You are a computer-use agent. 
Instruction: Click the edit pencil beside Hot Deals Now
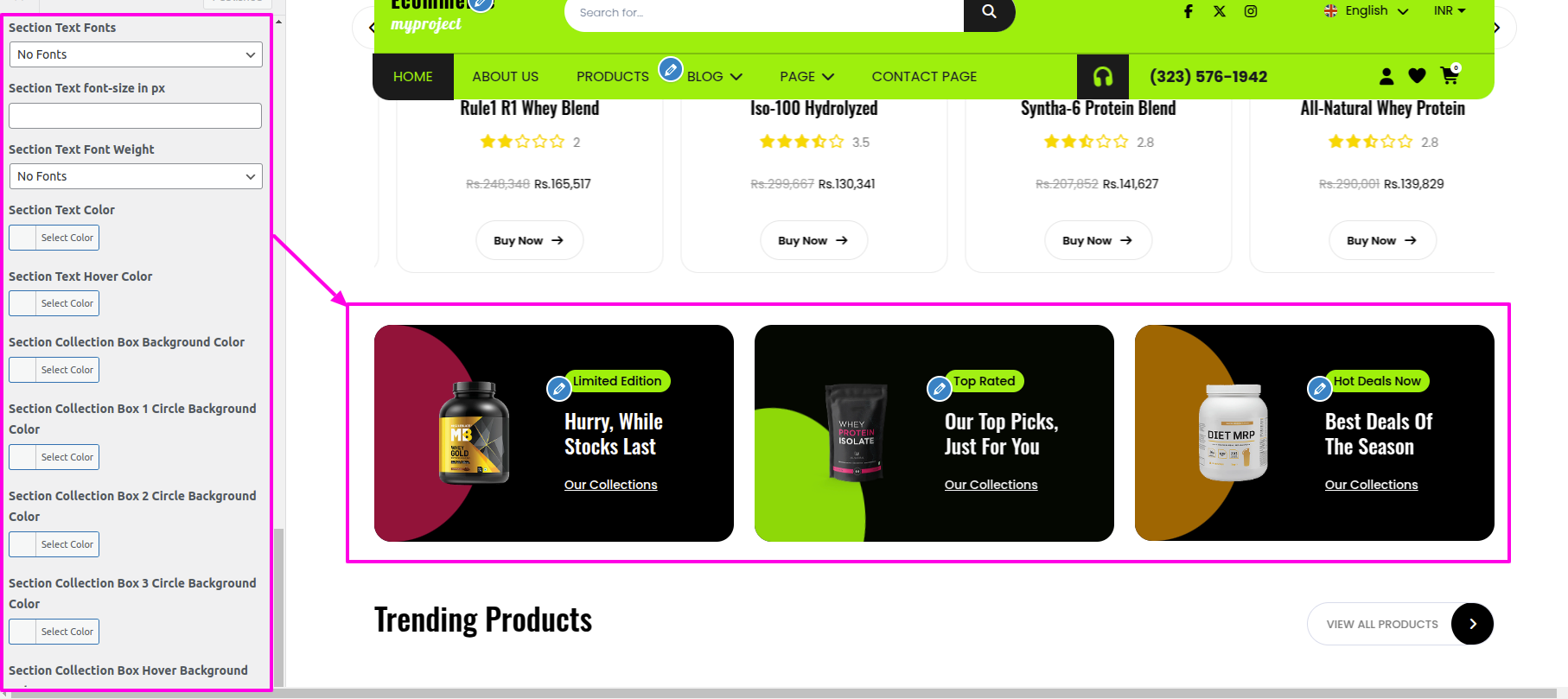tap(1319, 389)
